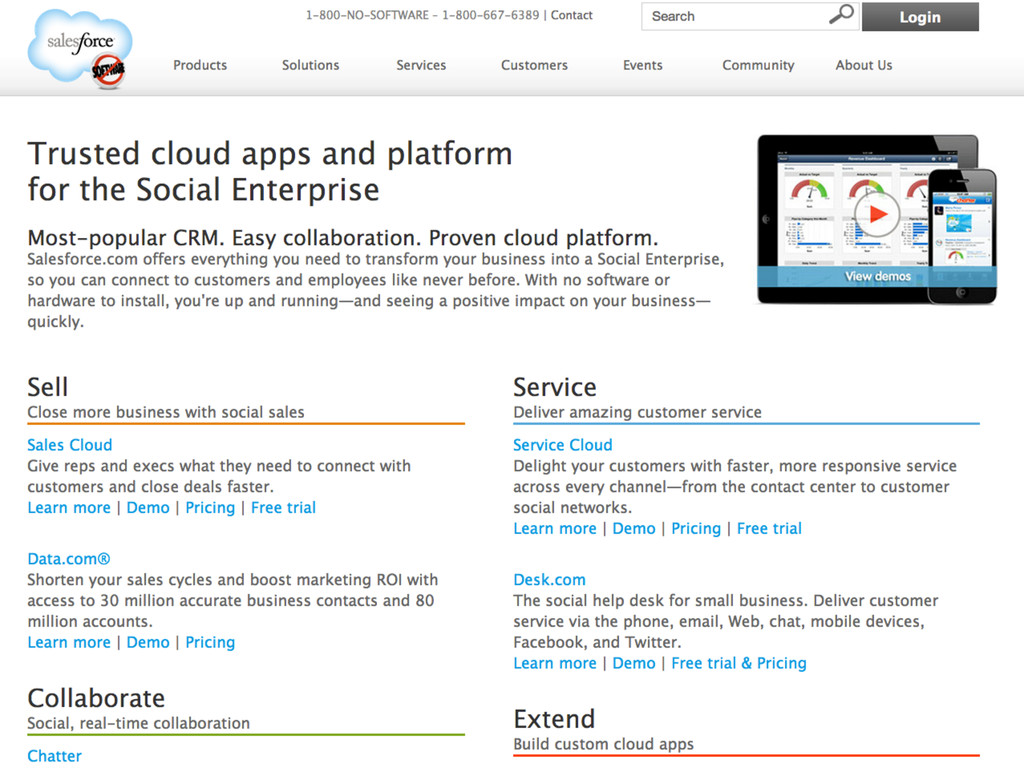Open the Solutions menu
The height and width of the screenshot is (768, 1024).
pyautogui.click(x=310, y=65)
